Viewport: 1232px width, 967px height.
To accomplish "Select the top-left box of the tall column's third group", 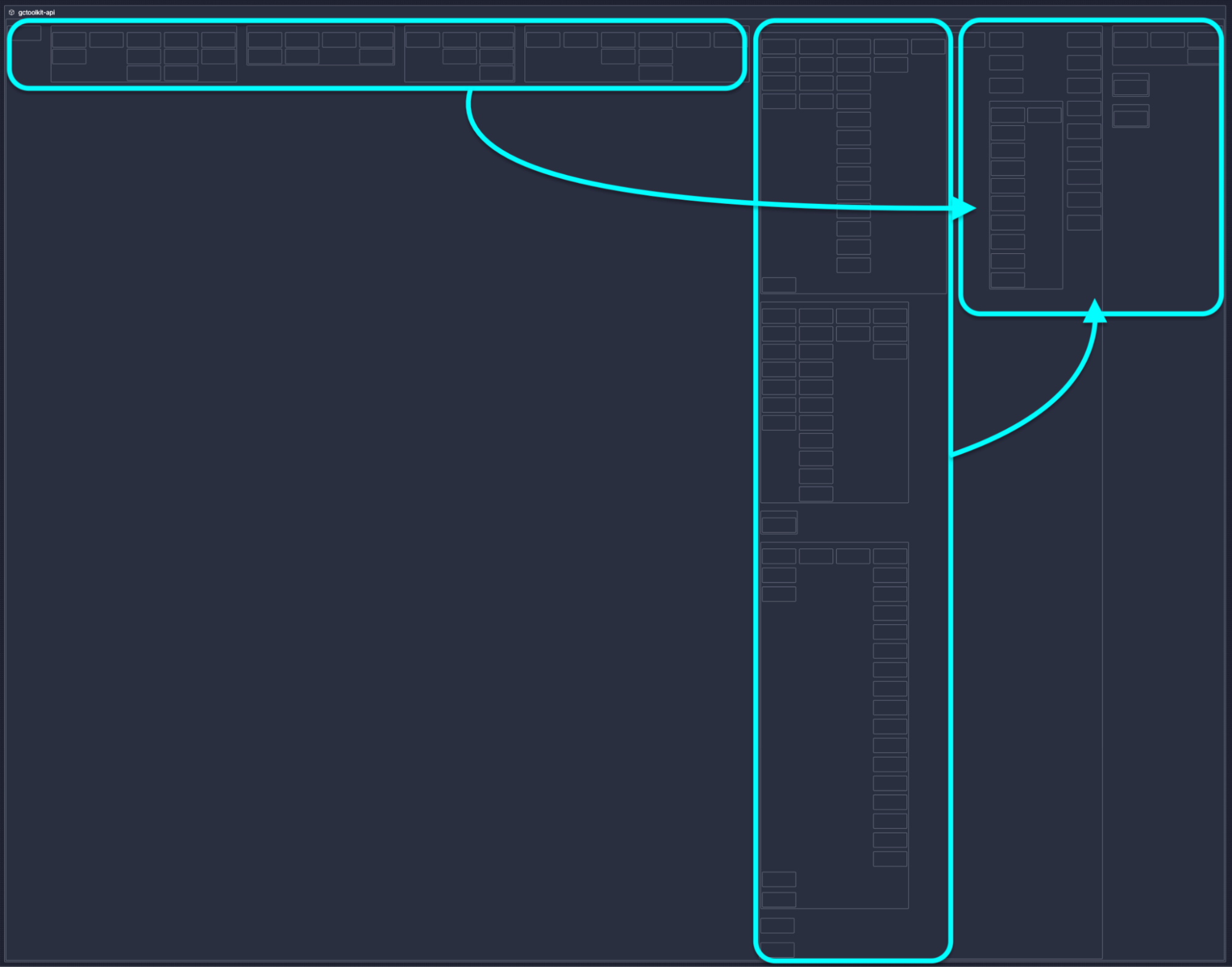I will coord(779,557).
